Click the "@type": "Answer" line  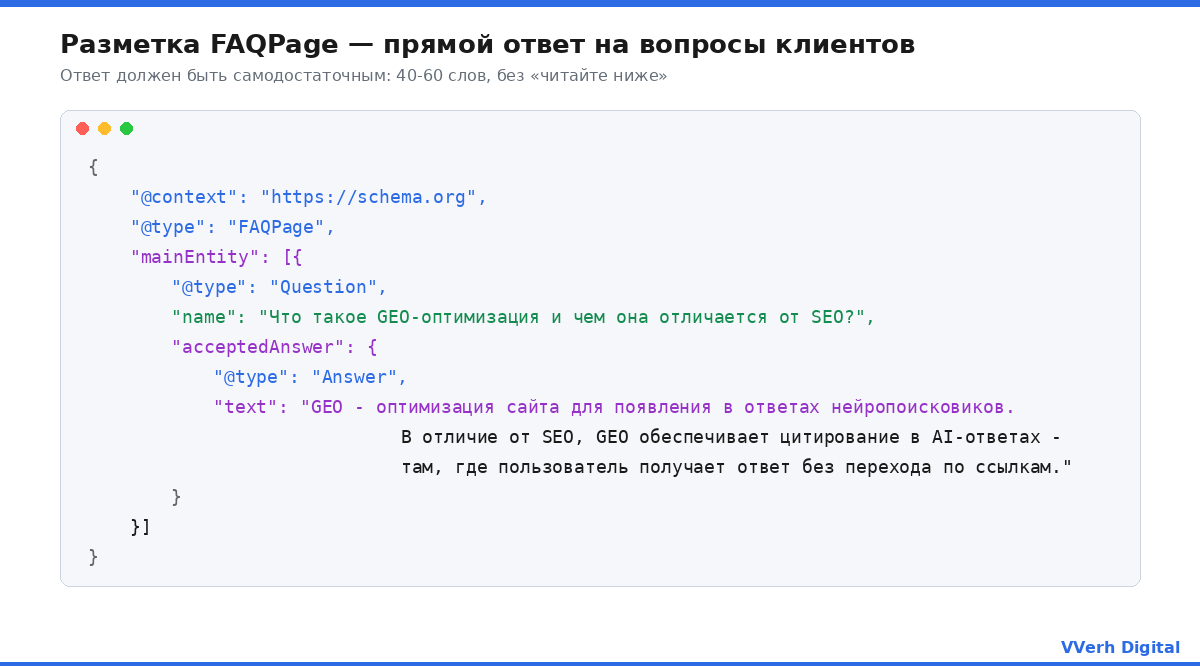(x=310, y=377)
